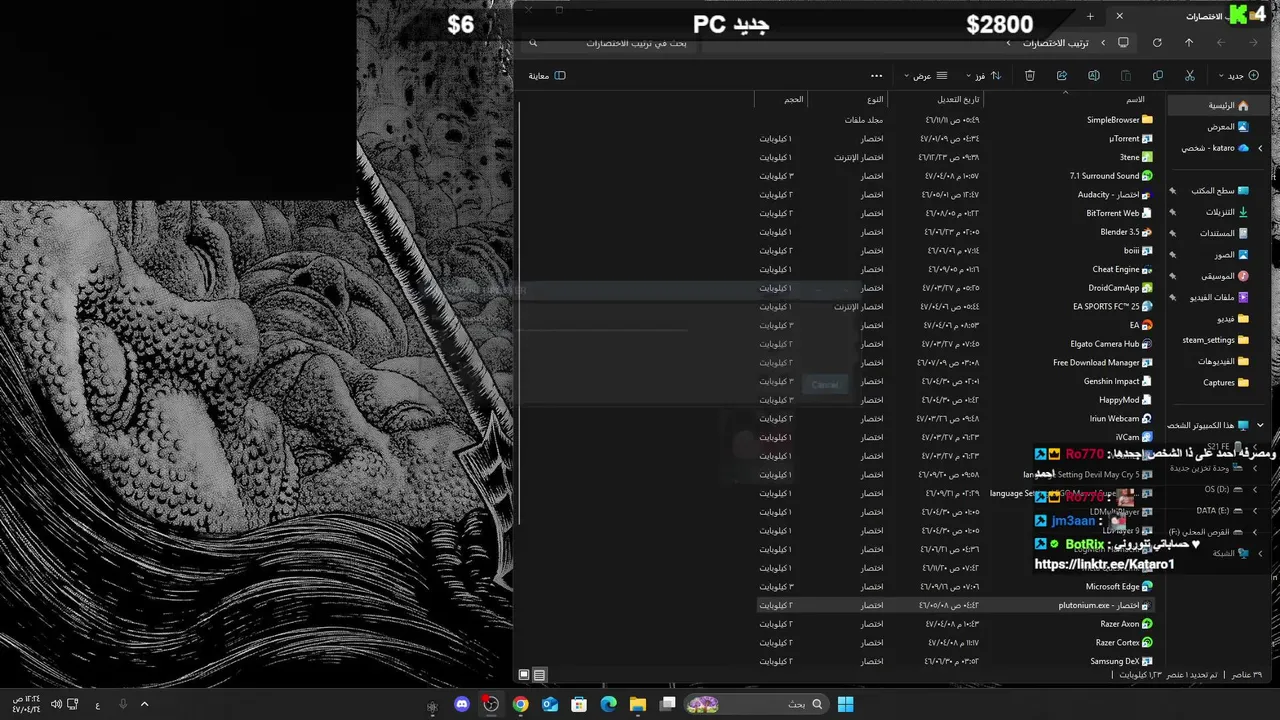Select the Samsung DeX shortcut row
The width and height of the screenshot is (1280, 720).
coord(955,661)
